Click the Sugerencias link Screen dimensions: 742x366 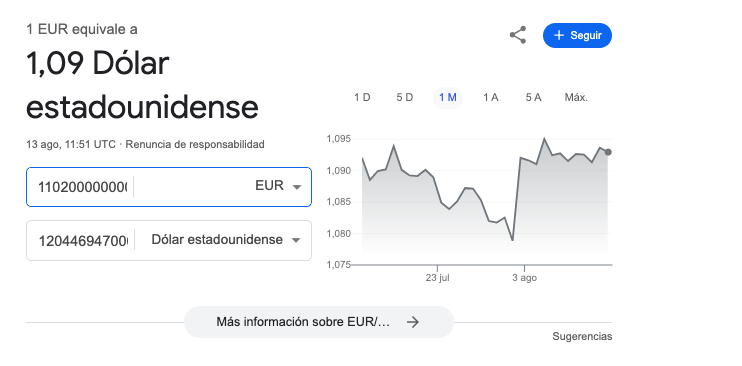pyautogui.click(x=582, y=337)
